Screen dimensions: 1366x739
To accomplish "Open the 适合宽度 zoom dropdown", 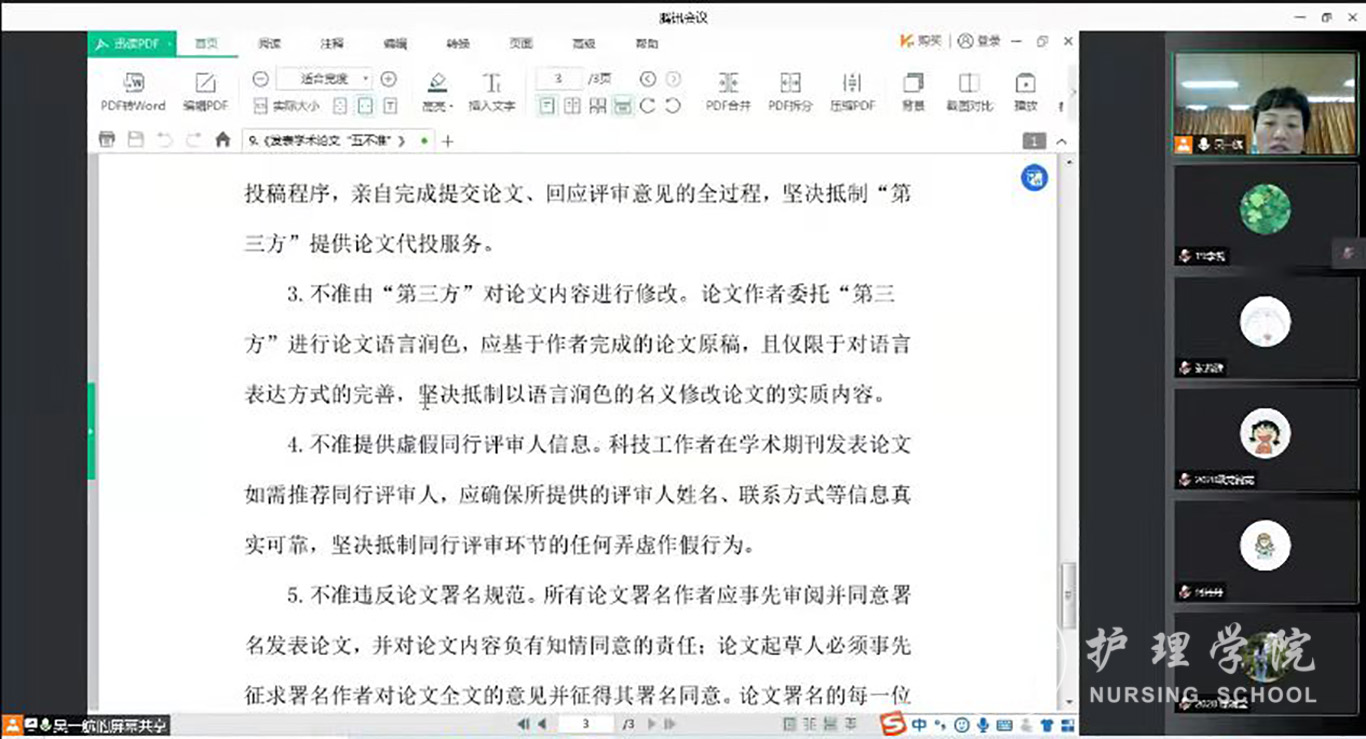I will 325,79.
